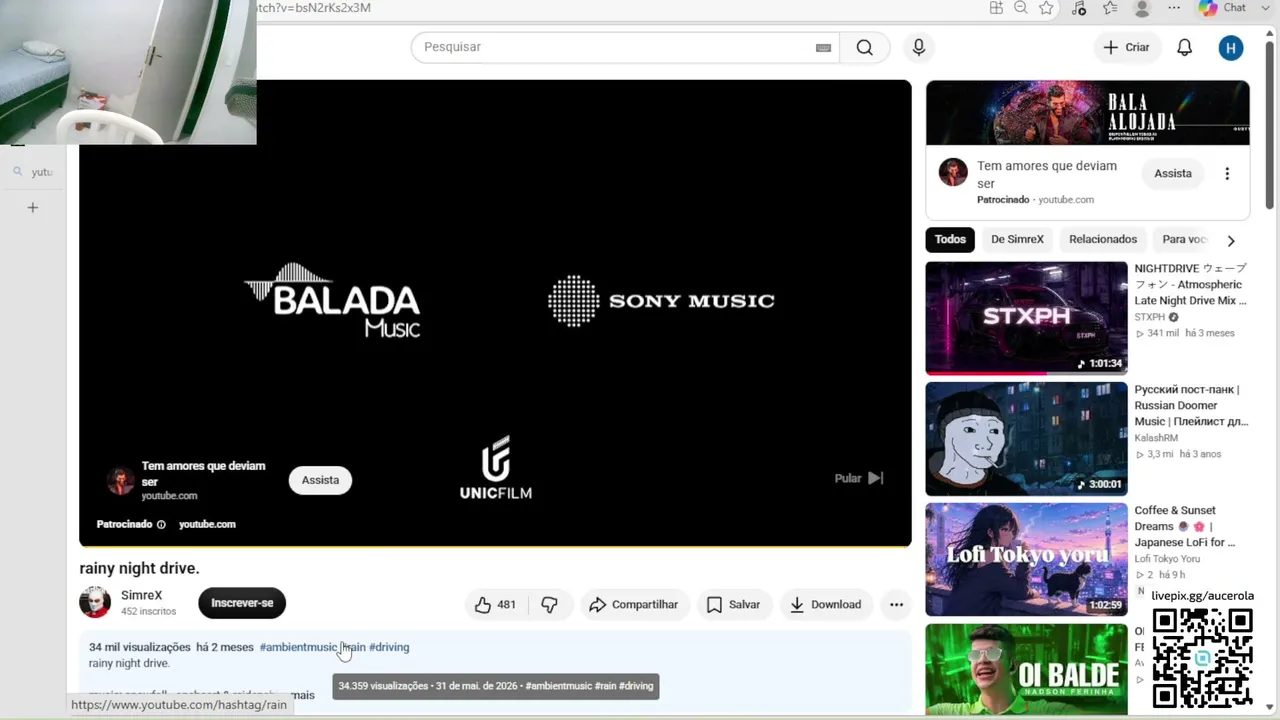Click the "Compartilhar" share button

point(634,604)
